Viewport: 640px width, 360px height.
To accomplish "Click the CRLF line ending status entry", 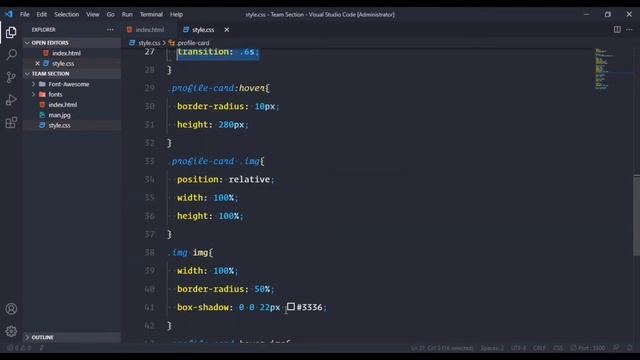I will tap(539, 348).
